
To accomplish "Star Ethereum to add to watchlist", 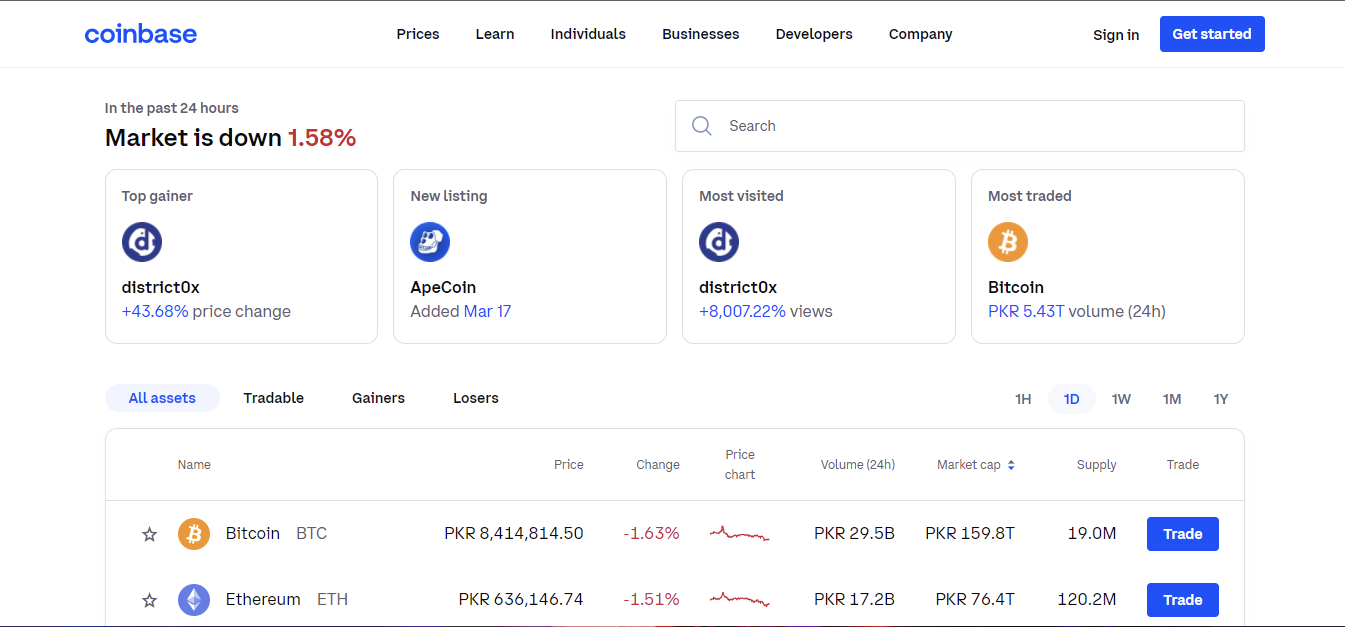I will [150, 600].
